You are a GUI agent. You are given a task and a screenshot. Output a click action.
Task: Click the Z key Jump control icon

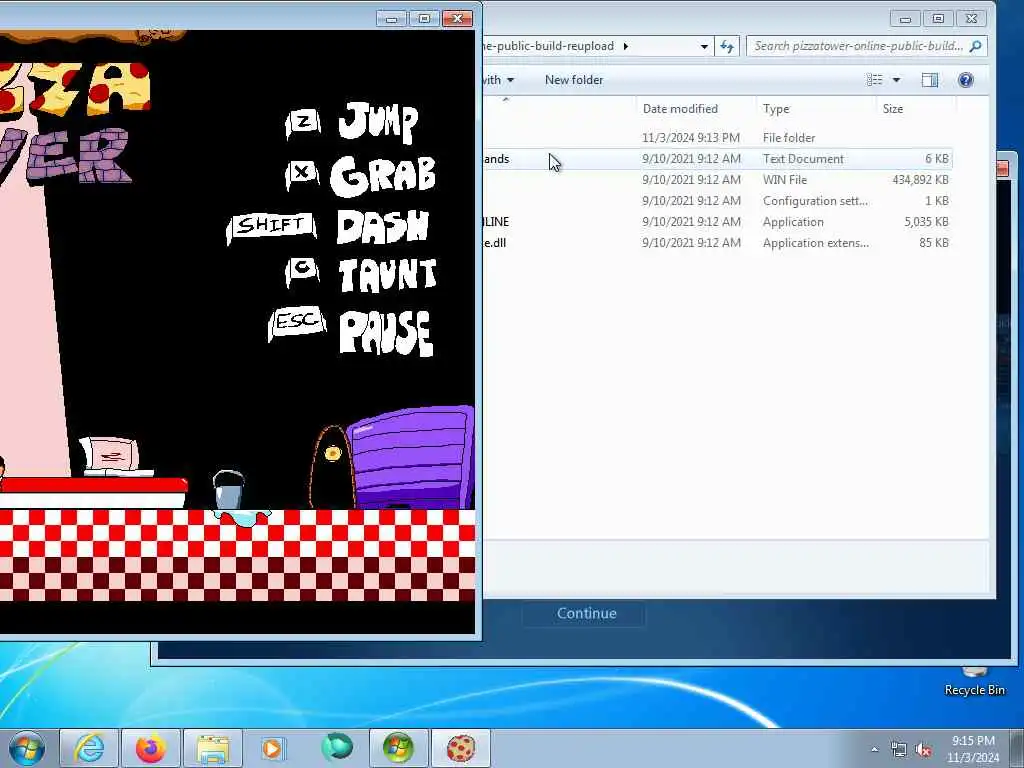[x=303, y=123]
